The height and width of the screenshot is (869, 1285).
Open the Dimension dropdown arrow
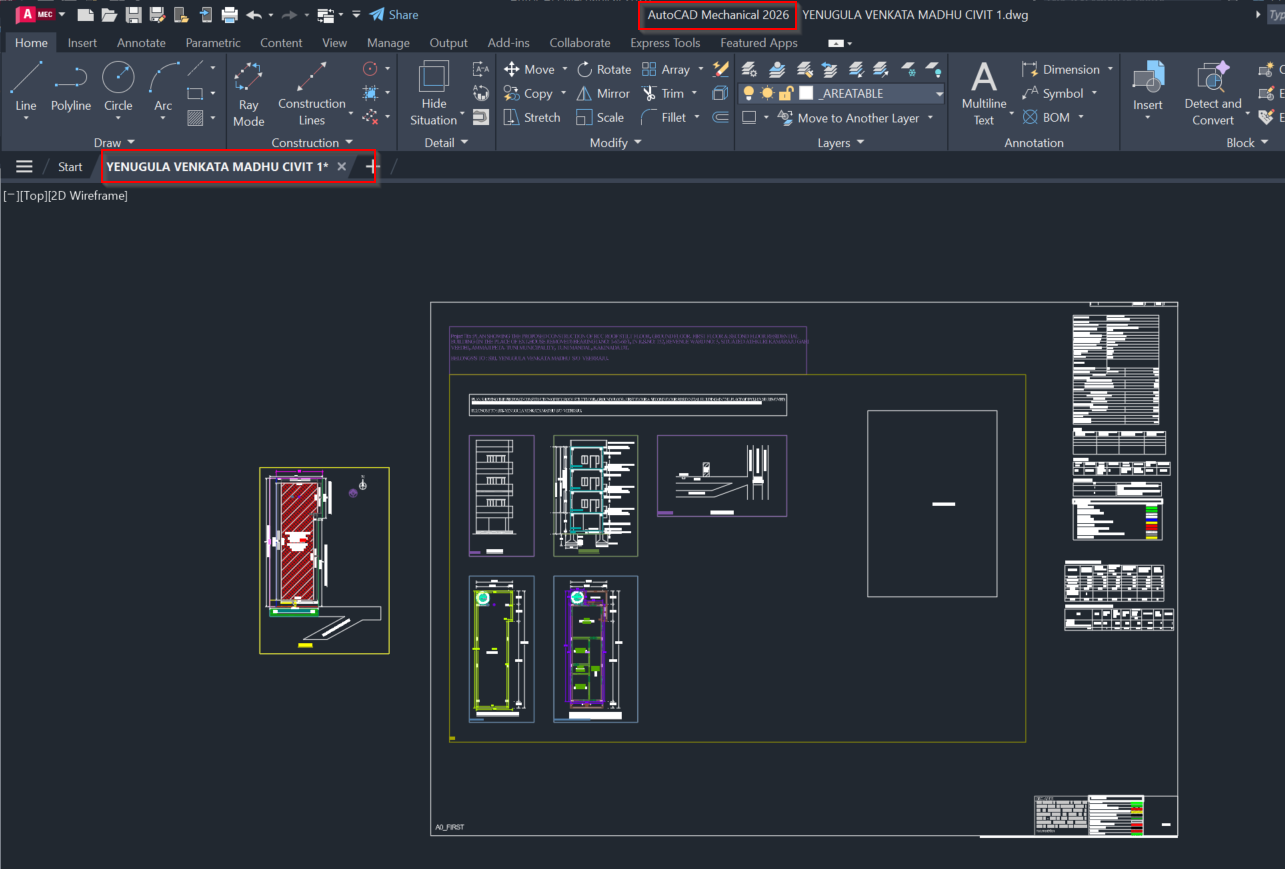pyautogui.click(x=1109, y=69)
